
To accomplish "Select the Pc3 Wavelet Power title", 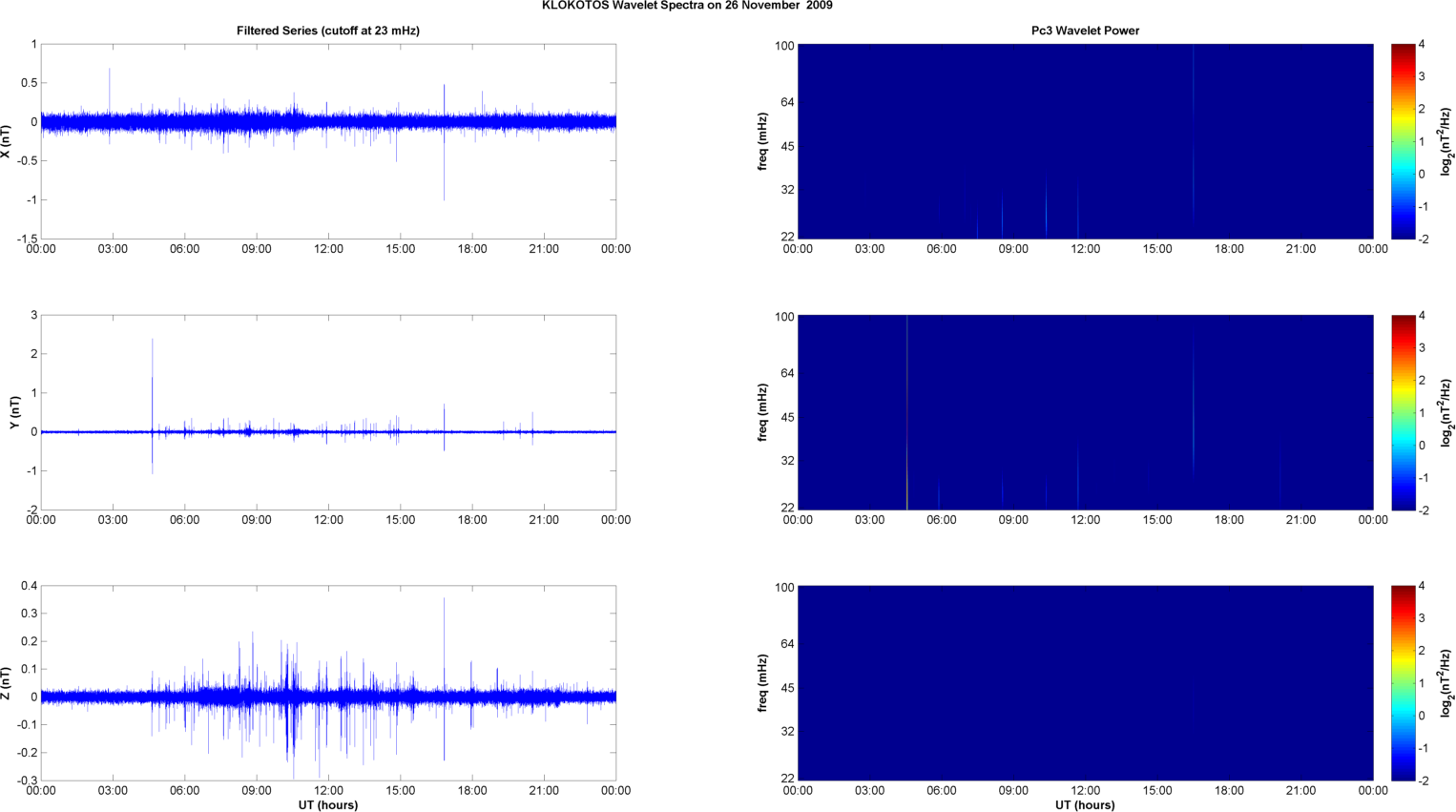I will [1085, 31].
